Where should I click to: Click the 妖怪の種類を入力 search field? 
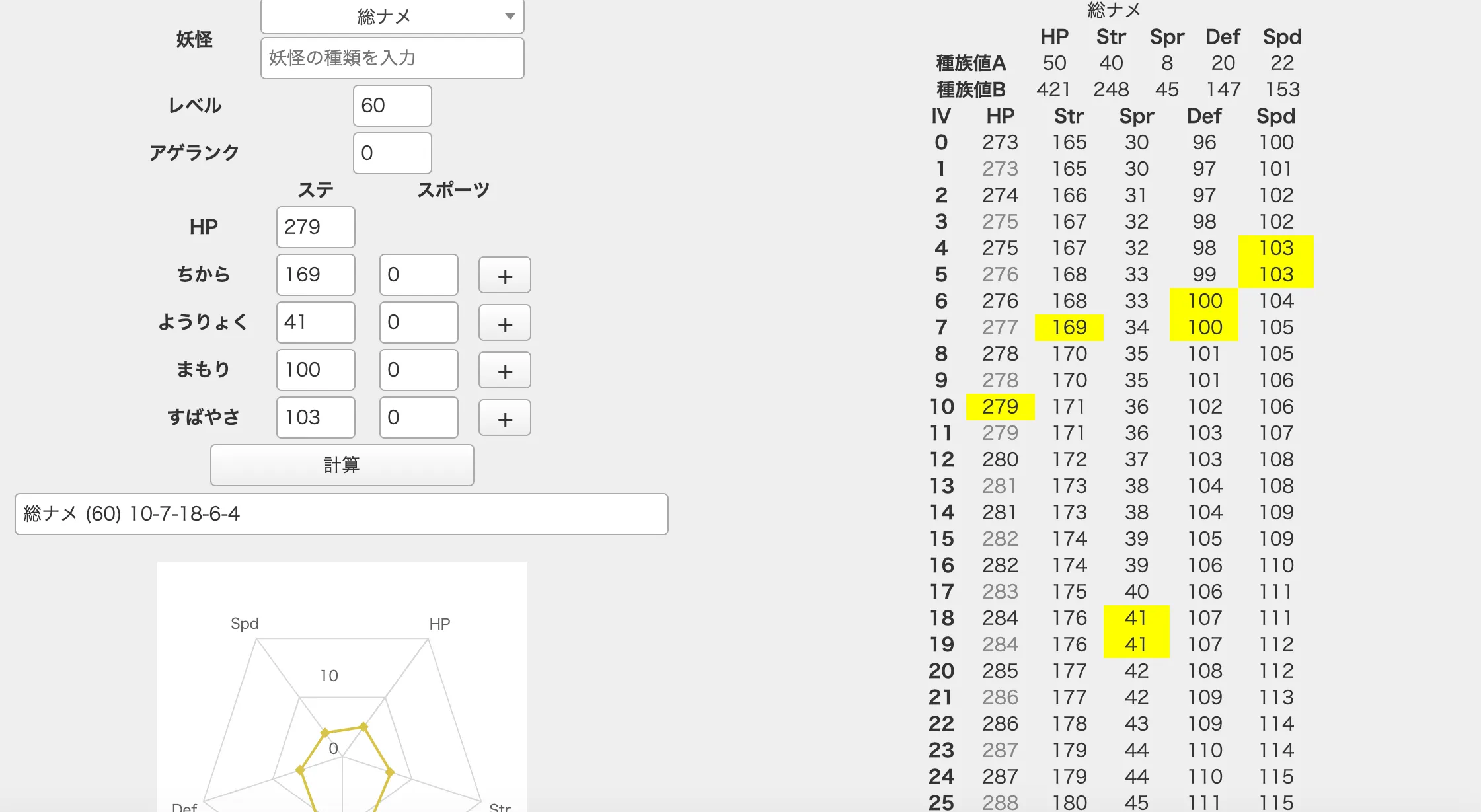(392, 58)
